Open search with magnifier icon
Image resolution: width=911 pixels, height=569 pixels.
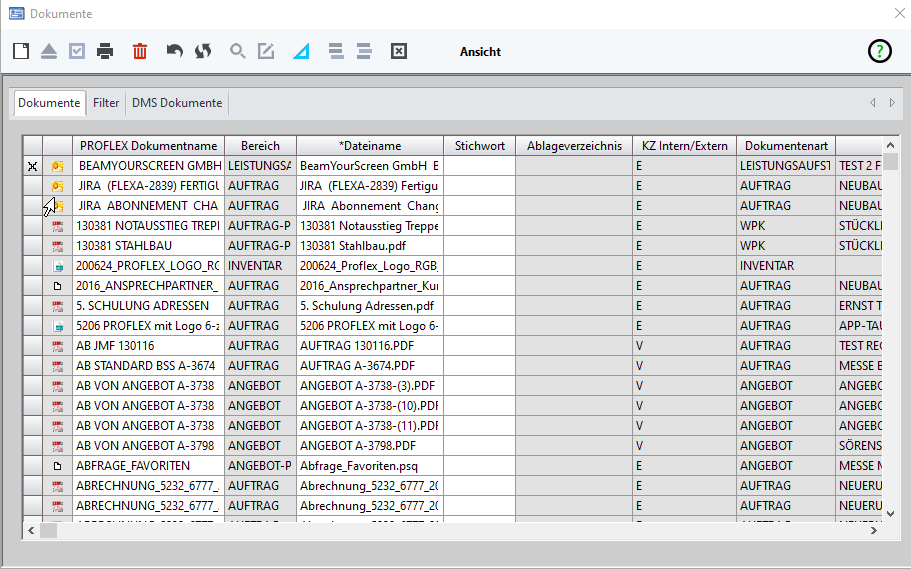(x=238, y=51)
